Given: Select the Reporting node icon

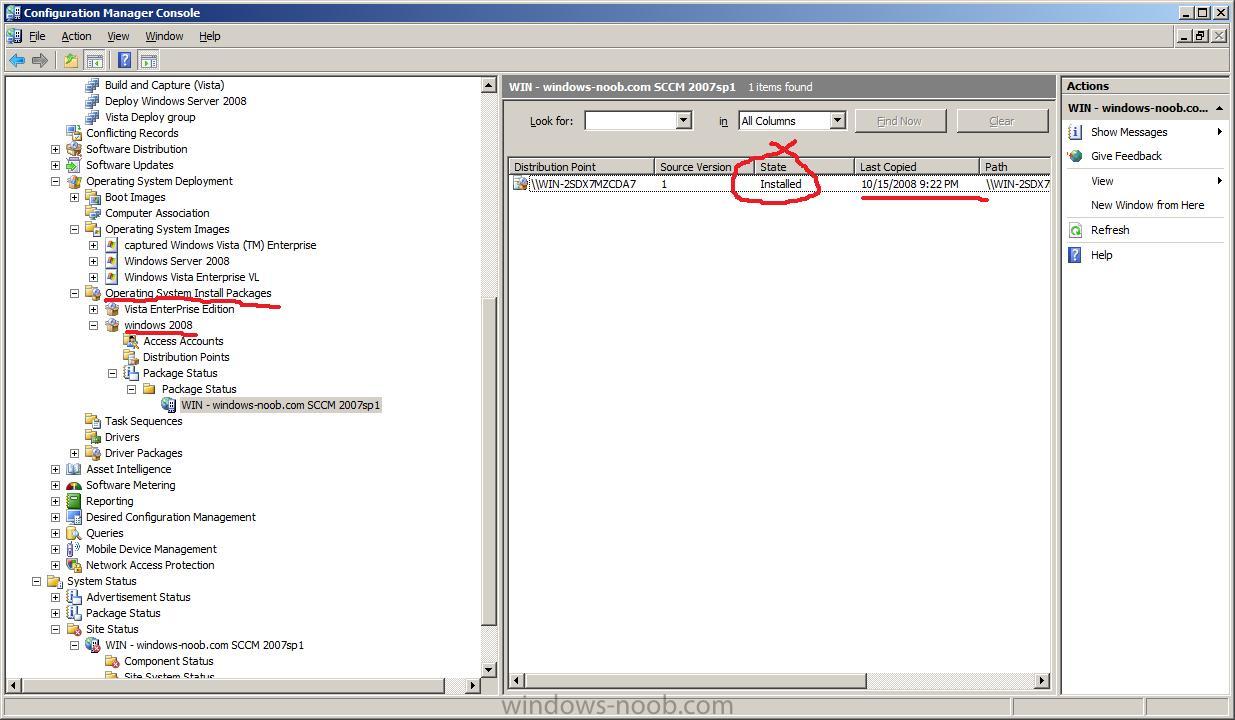Looking at the screenshot, I should point(74,501).
